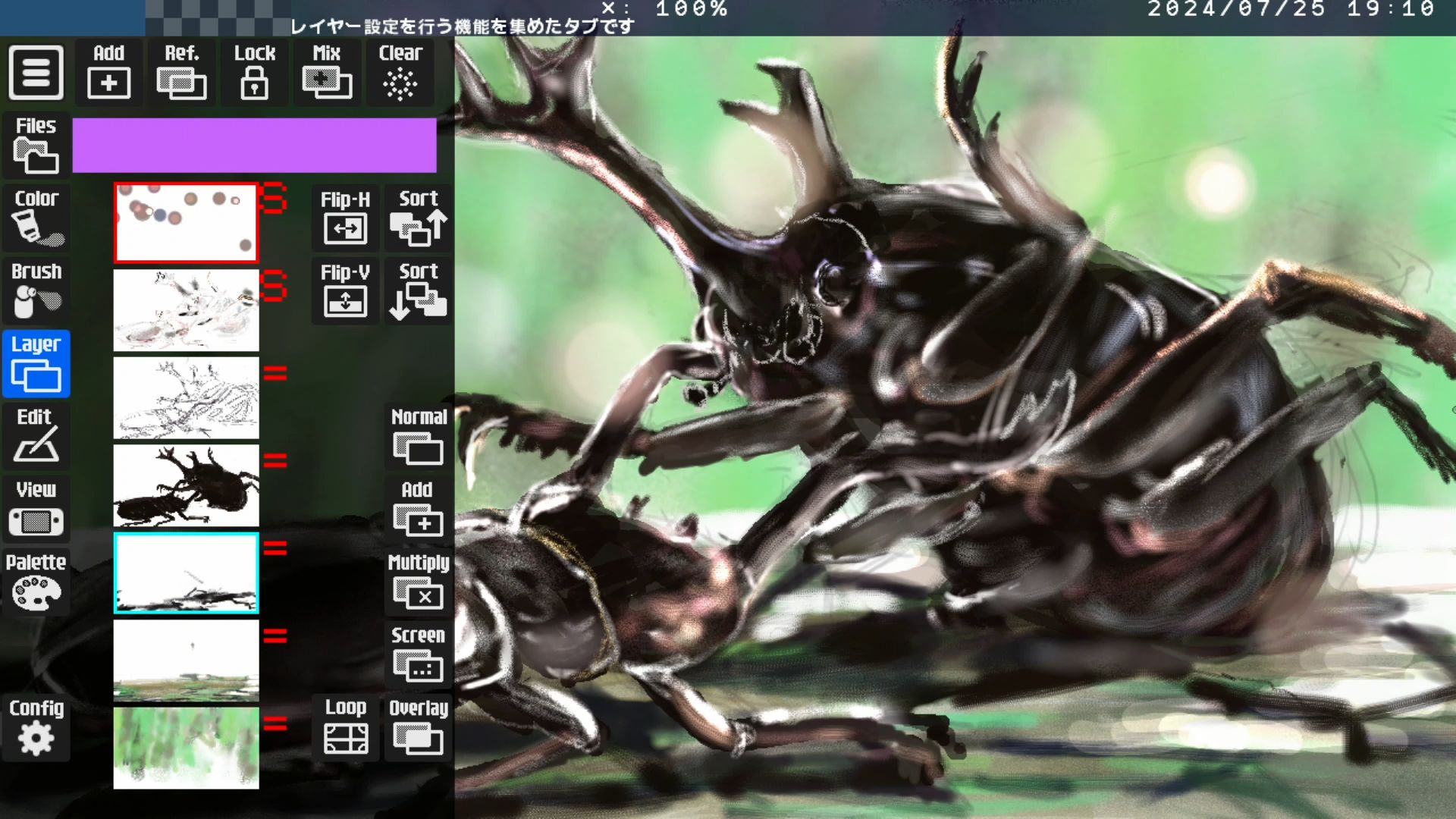Set blend mode to Screen
This screenshot has height=819, width=1456.
point(419,655)
